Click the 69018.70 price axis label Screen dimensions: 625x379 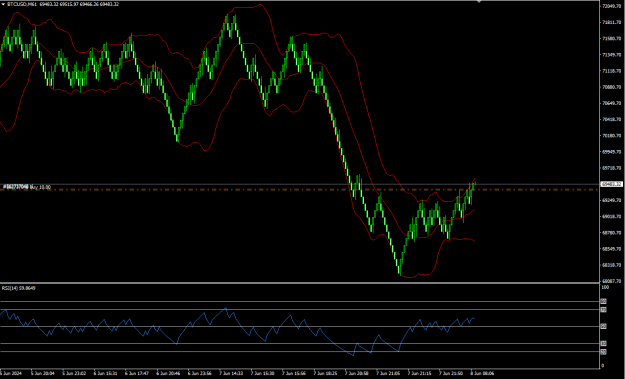(611, 217)
